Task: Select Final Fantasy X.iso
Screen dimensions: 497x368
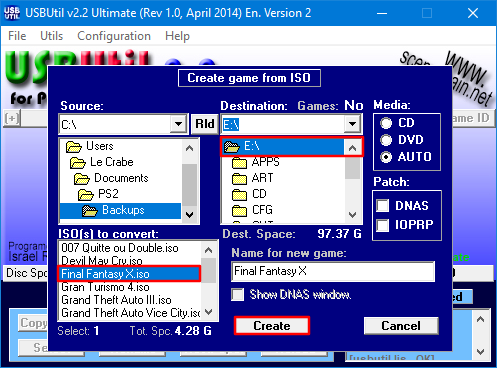Action: click(x=129, y=274)
